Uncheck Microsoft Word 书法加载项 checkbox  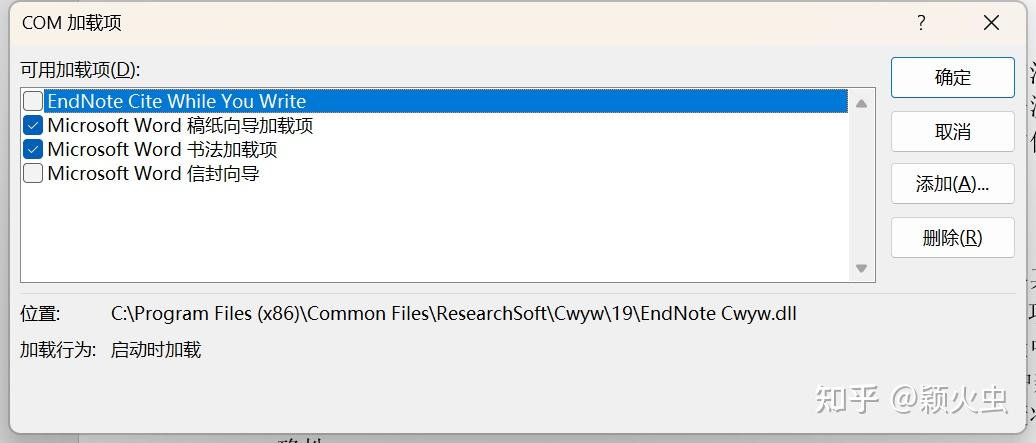point(33,150)
